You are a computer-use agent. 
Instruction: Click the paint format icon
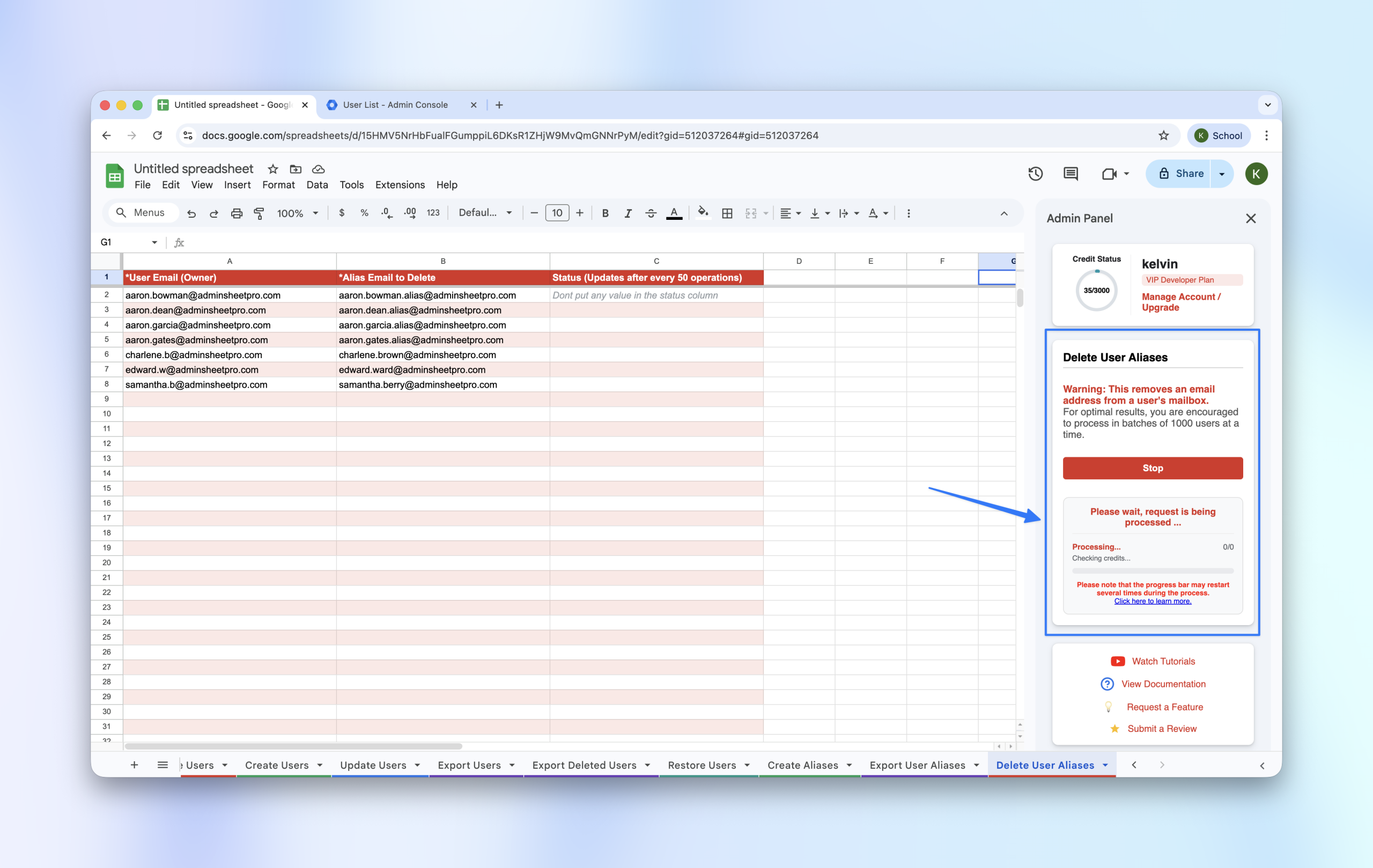(x=259, y=213)
